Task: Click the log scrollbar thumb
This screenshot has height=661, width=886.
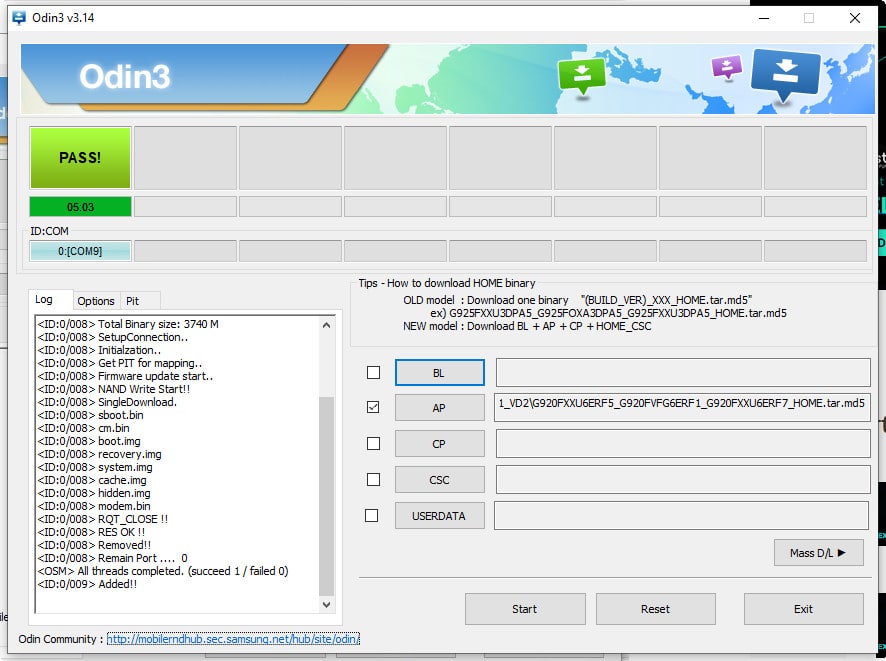Action: [326, 496]
